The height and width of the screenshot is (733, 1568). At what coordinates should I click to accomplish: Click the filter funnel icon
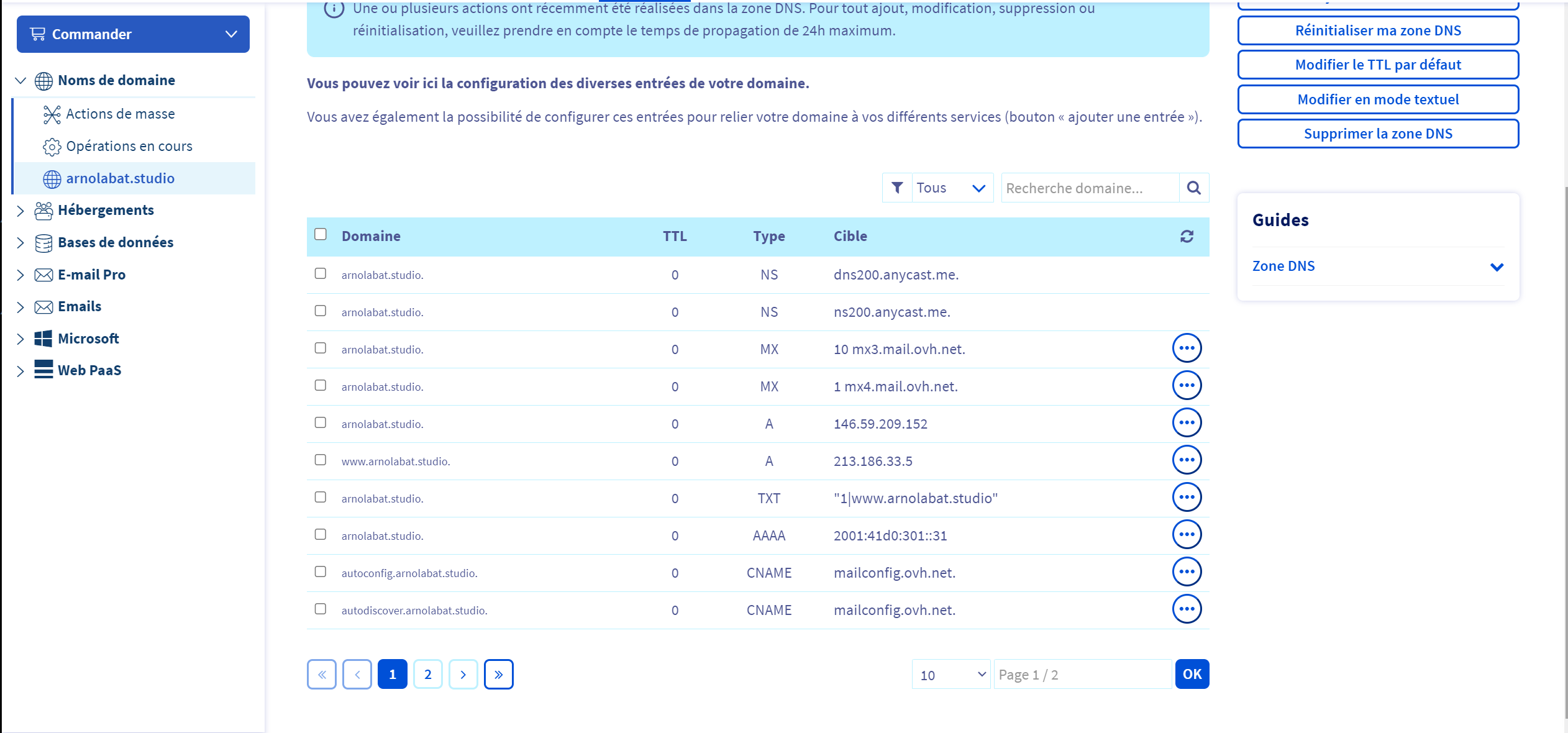(x=897, y=188)
